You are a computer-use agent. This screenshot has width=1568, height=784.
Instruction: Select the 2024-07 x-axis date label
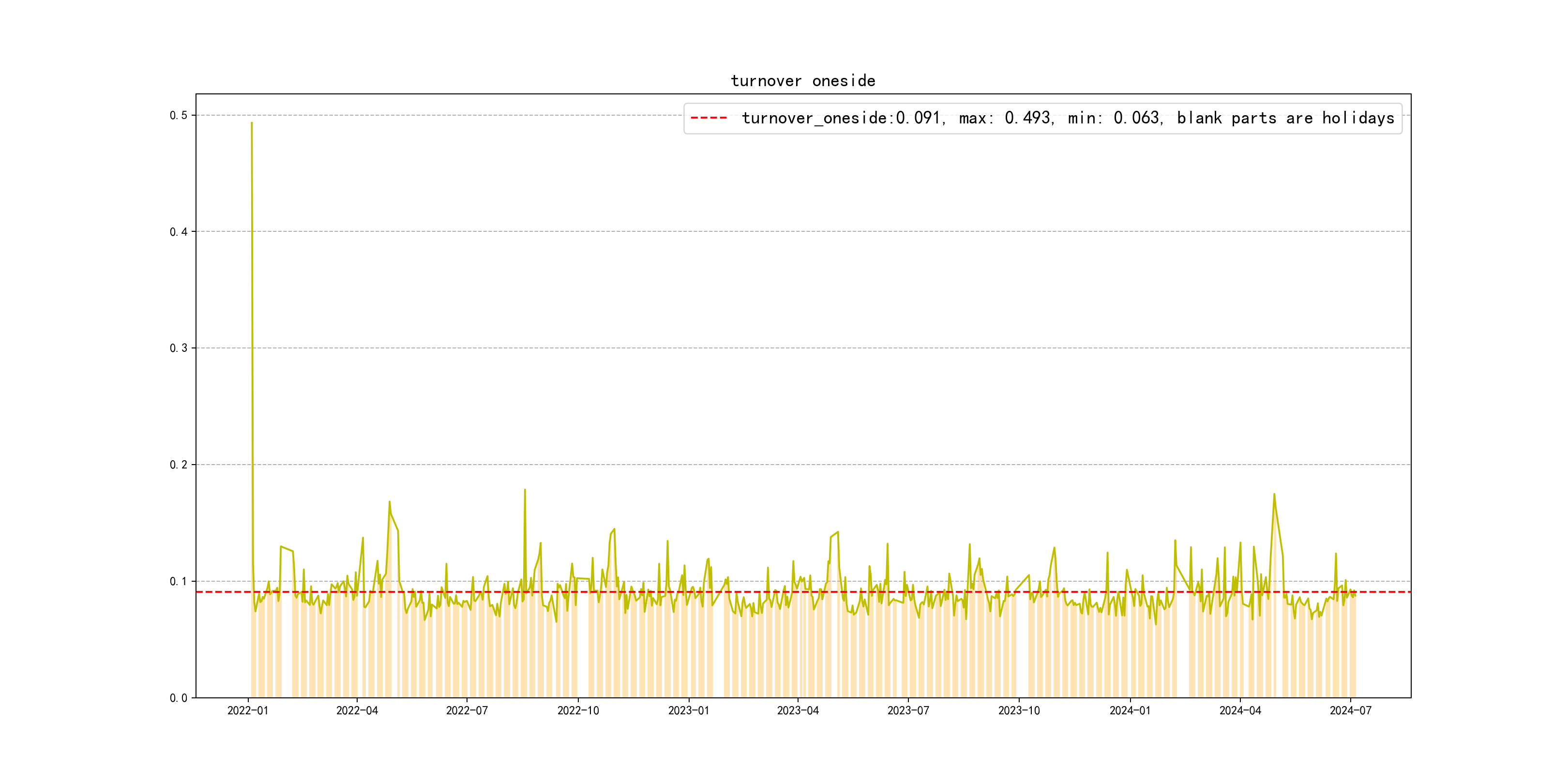[x=1350, y=711]
